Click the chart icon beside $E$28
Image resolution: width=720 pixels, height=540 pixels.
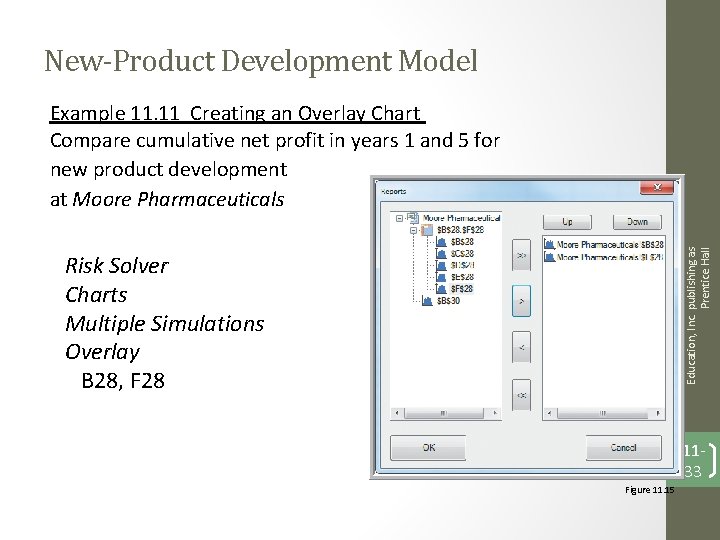441,277
